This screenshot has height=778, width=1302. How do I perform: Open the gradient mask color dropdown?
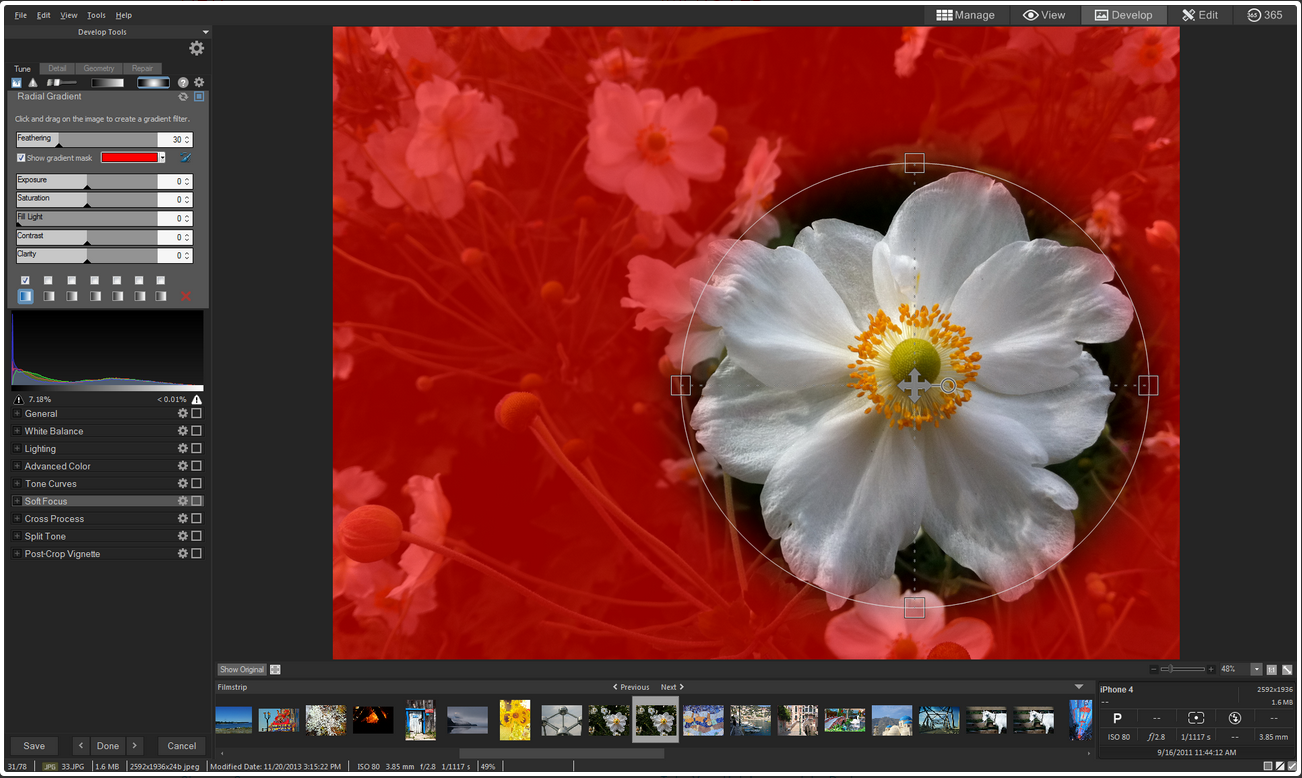coord(162,158)
